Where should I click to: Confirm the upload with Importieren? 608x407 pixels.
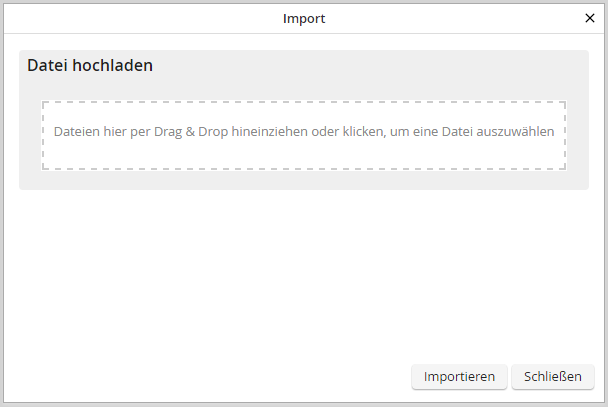tap(459, 376)
